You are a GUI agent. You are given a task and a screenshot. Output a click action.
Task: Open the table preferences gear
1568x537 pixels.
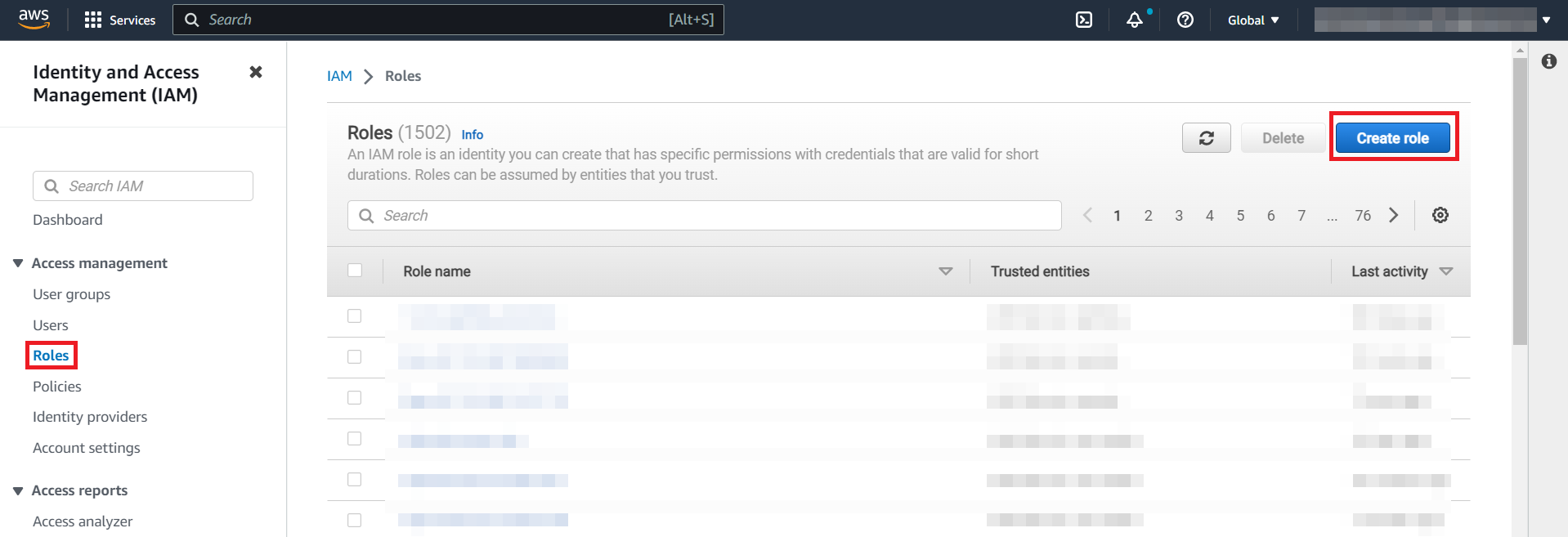(x=1440, y=215)
